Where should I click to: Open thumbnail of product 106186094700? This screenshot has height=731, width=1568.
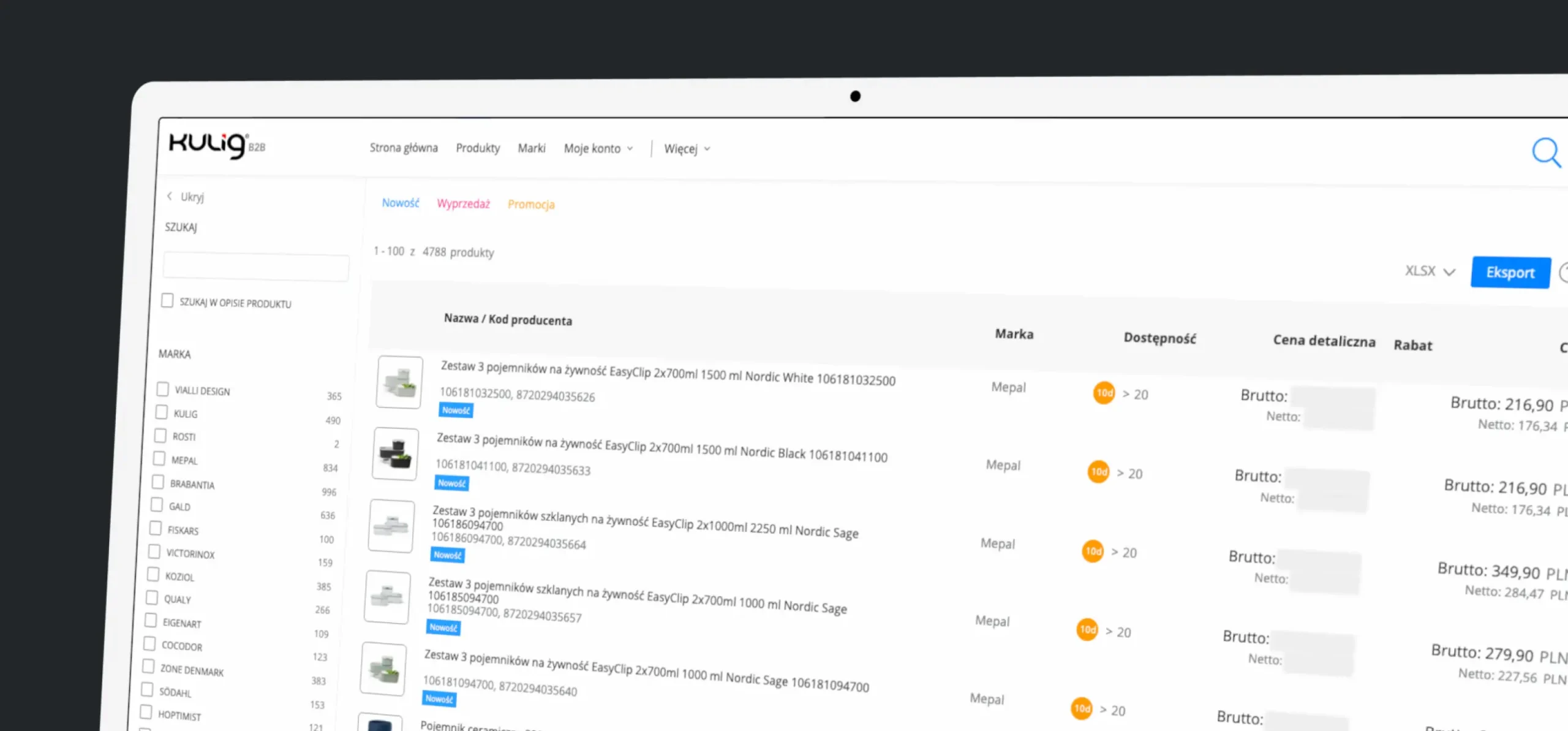click(391, 526)
